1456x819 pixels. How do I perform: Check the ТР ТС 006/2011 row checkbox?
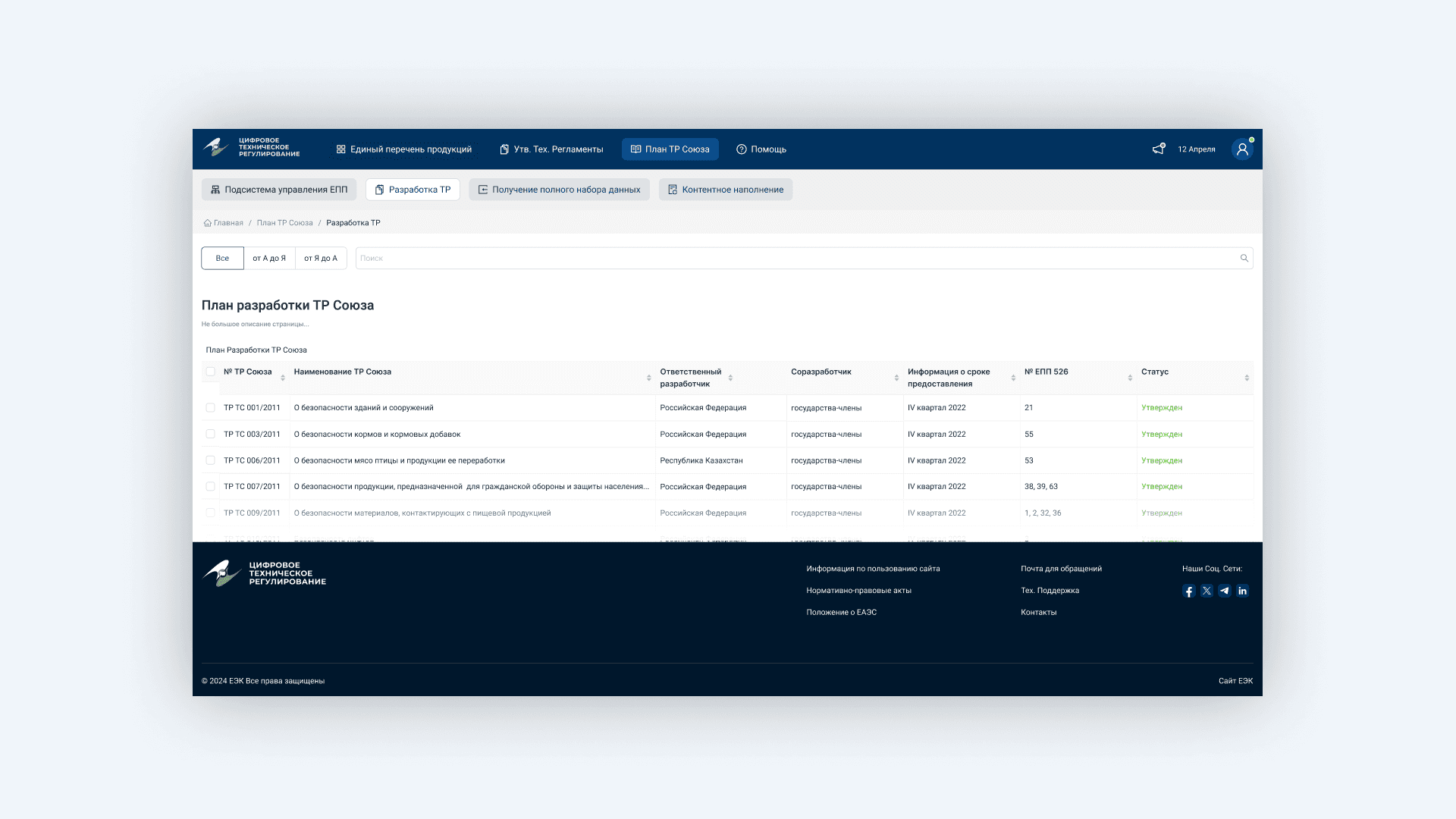[x=210, y=460]
